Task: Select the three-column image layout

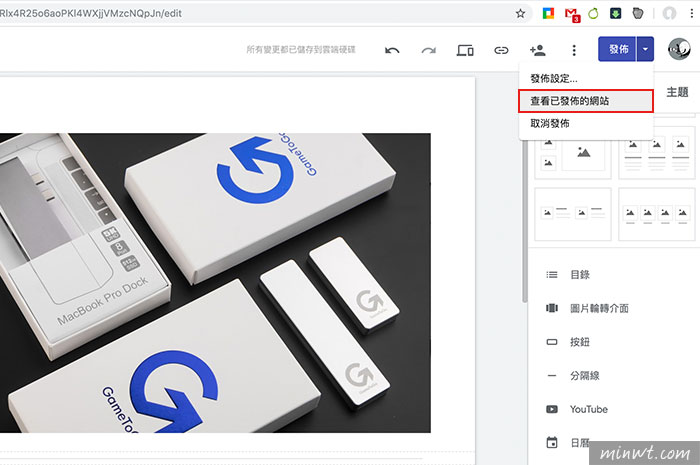Action: click(x=657, y=155)
